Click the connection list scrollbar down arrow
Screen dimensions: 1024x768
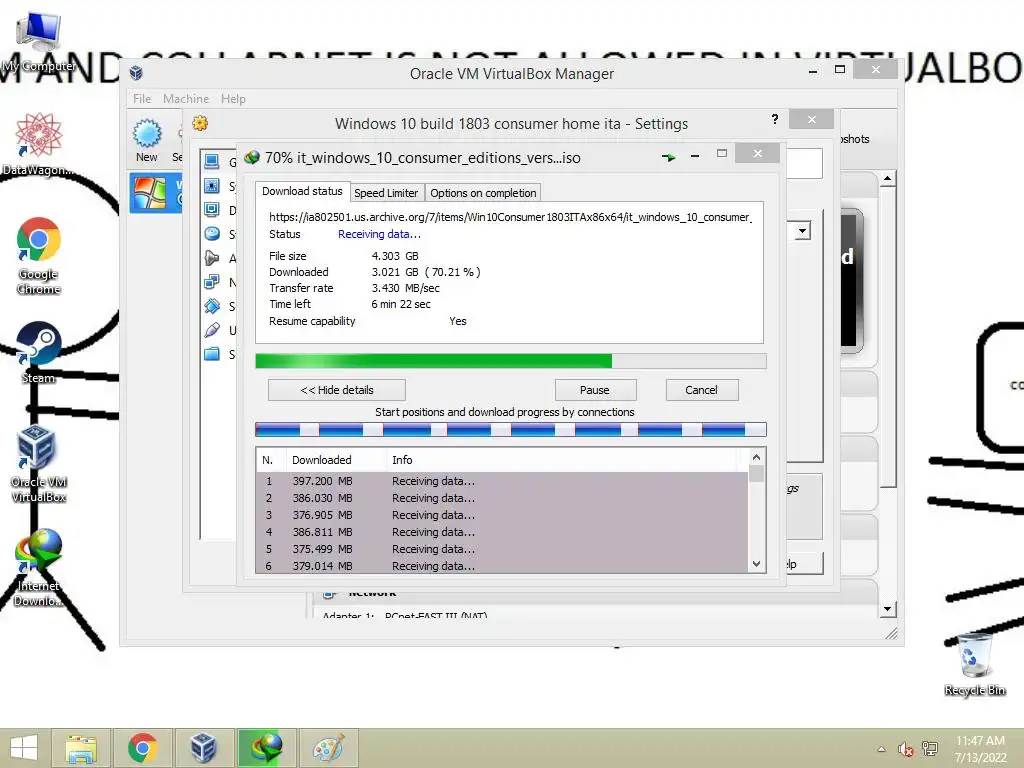(x=756, y=564)
